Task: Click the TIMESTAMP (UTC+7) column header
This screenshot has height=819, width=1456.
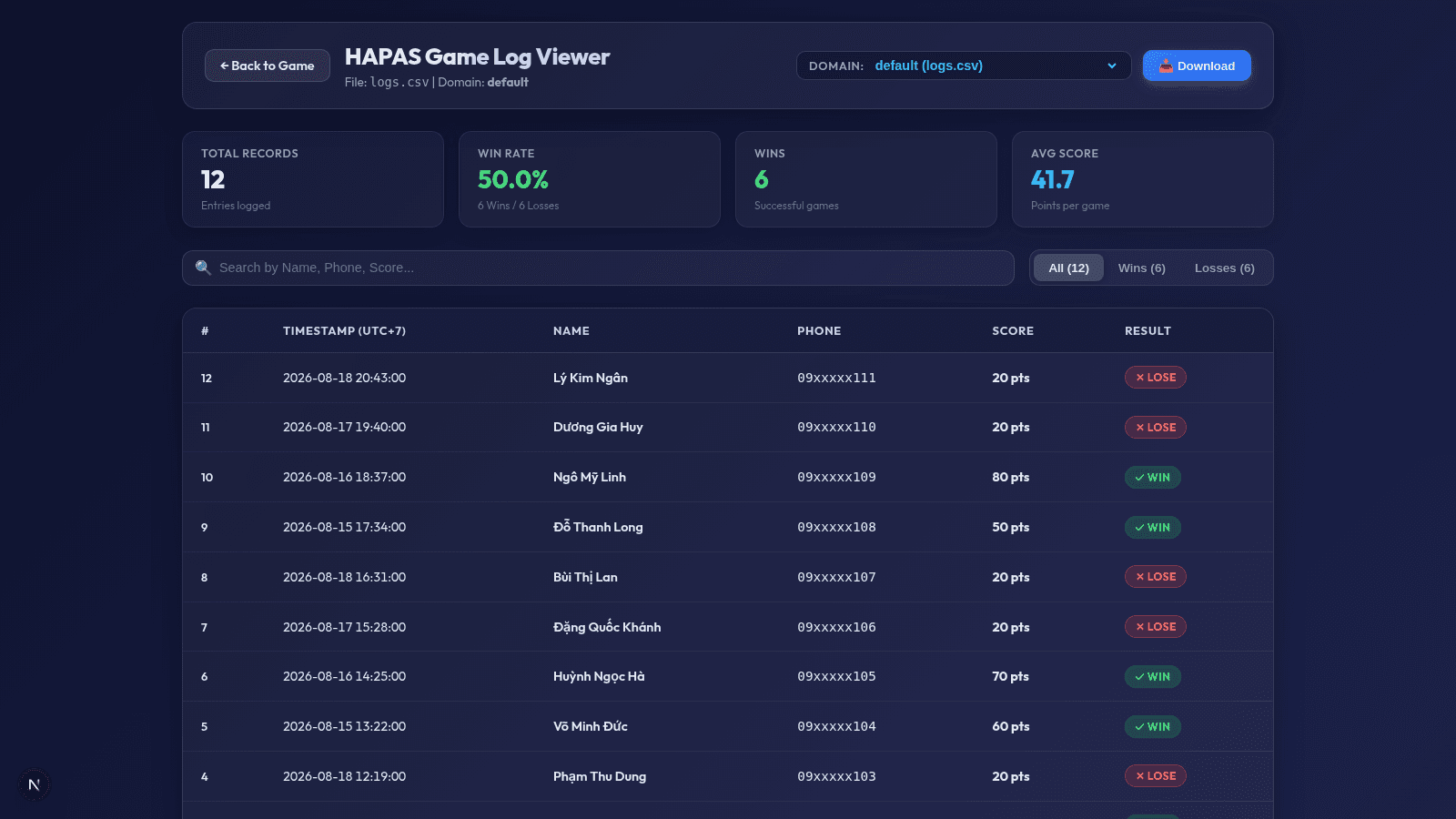Action: click(x=344, y=331)
